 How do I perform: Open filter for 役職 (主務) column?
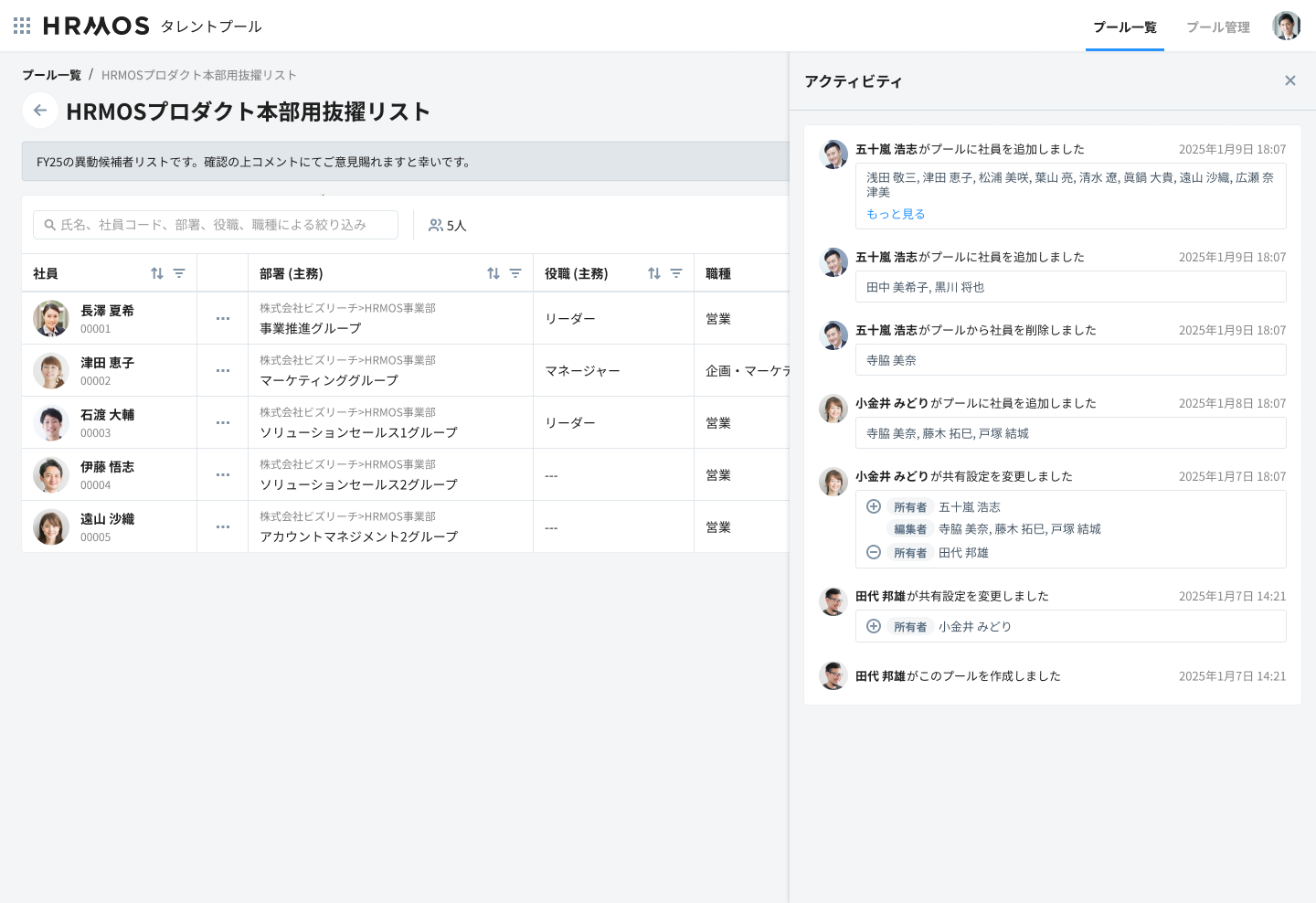click(x=676, y=273)
